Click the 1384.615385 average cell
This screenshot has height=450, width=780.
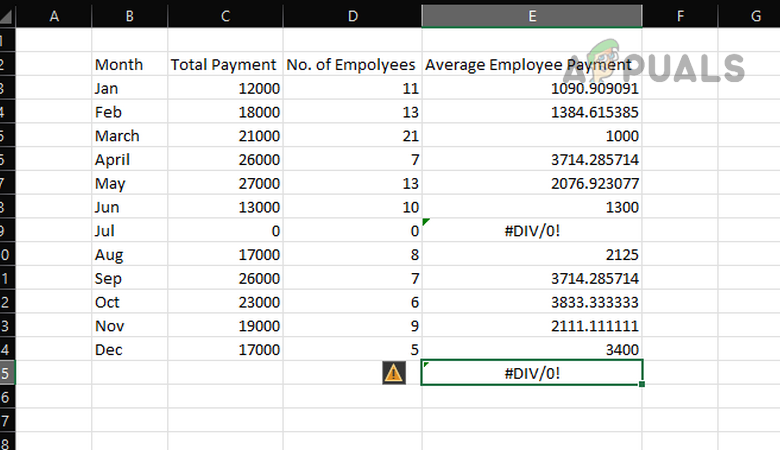[x=532, y=112]
